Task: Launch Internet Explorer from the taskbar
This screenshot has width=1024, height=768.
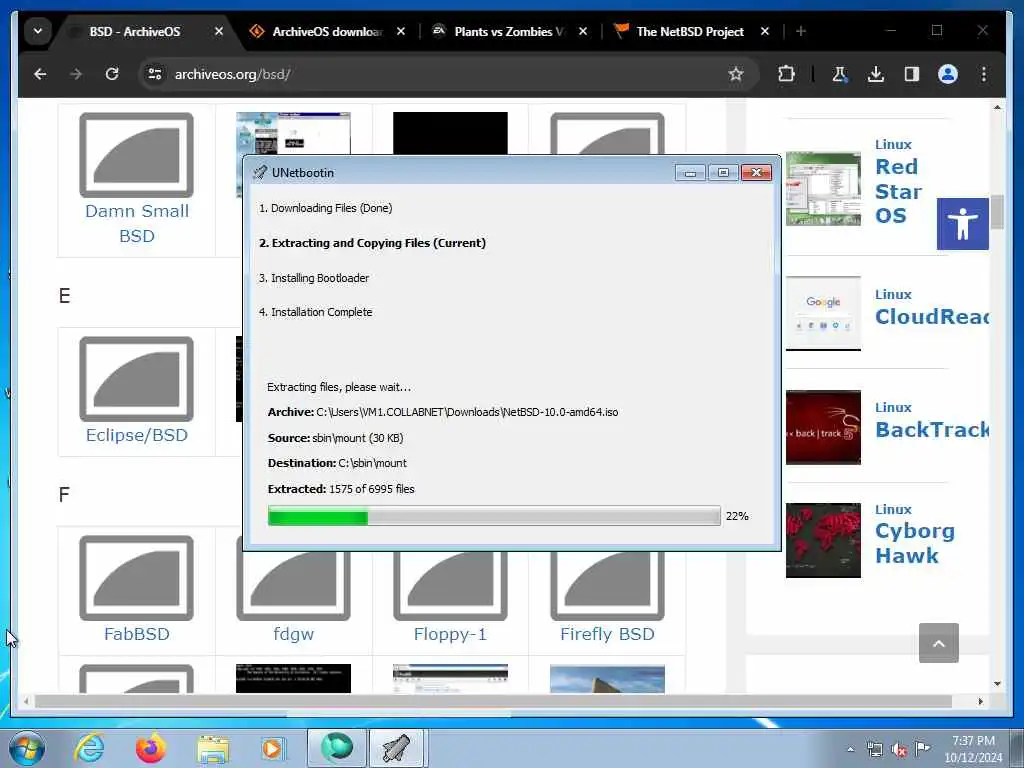Action: coord(89,748)
